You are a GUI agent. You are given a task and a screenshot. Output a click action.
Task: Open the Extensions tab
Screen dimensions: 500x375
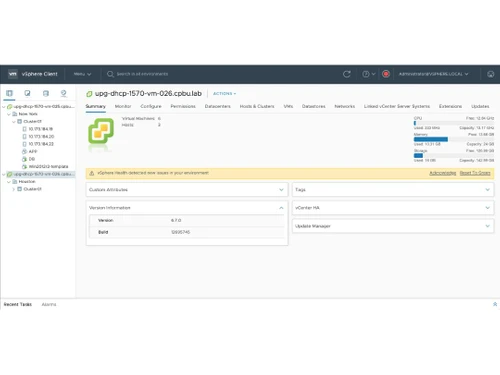point(450,106)
